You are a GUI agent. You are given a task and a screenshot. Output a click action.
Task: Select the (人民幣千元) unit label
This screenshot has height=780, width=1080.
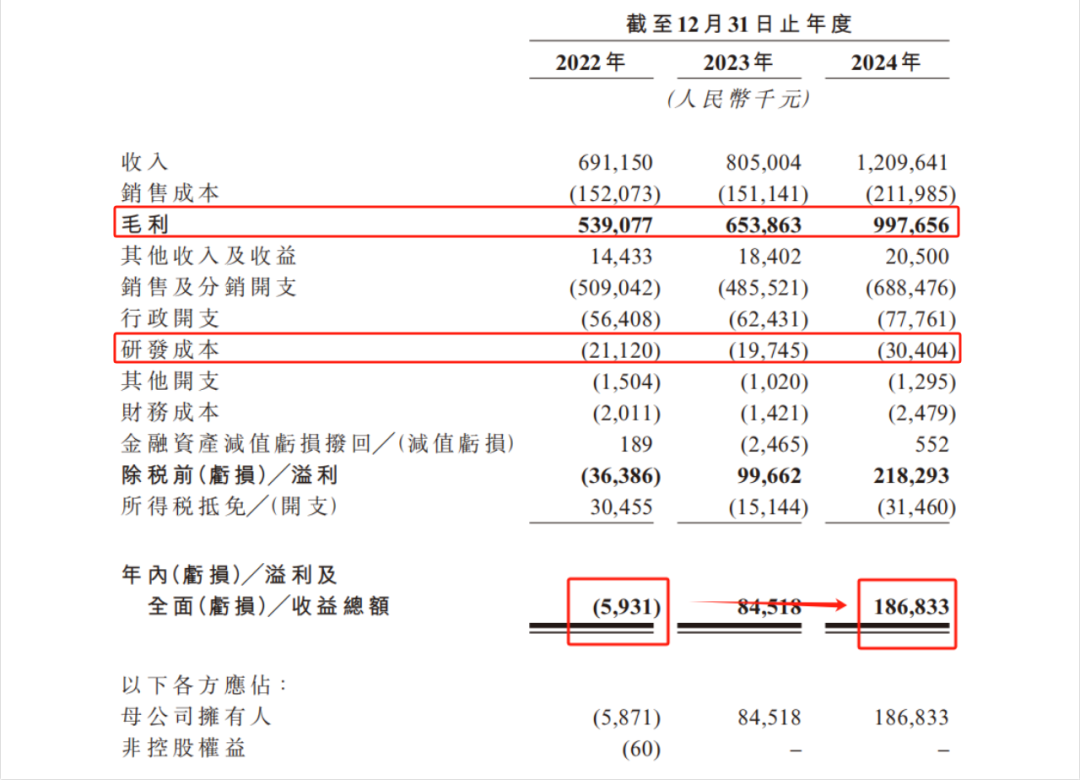tap(738, 99)
